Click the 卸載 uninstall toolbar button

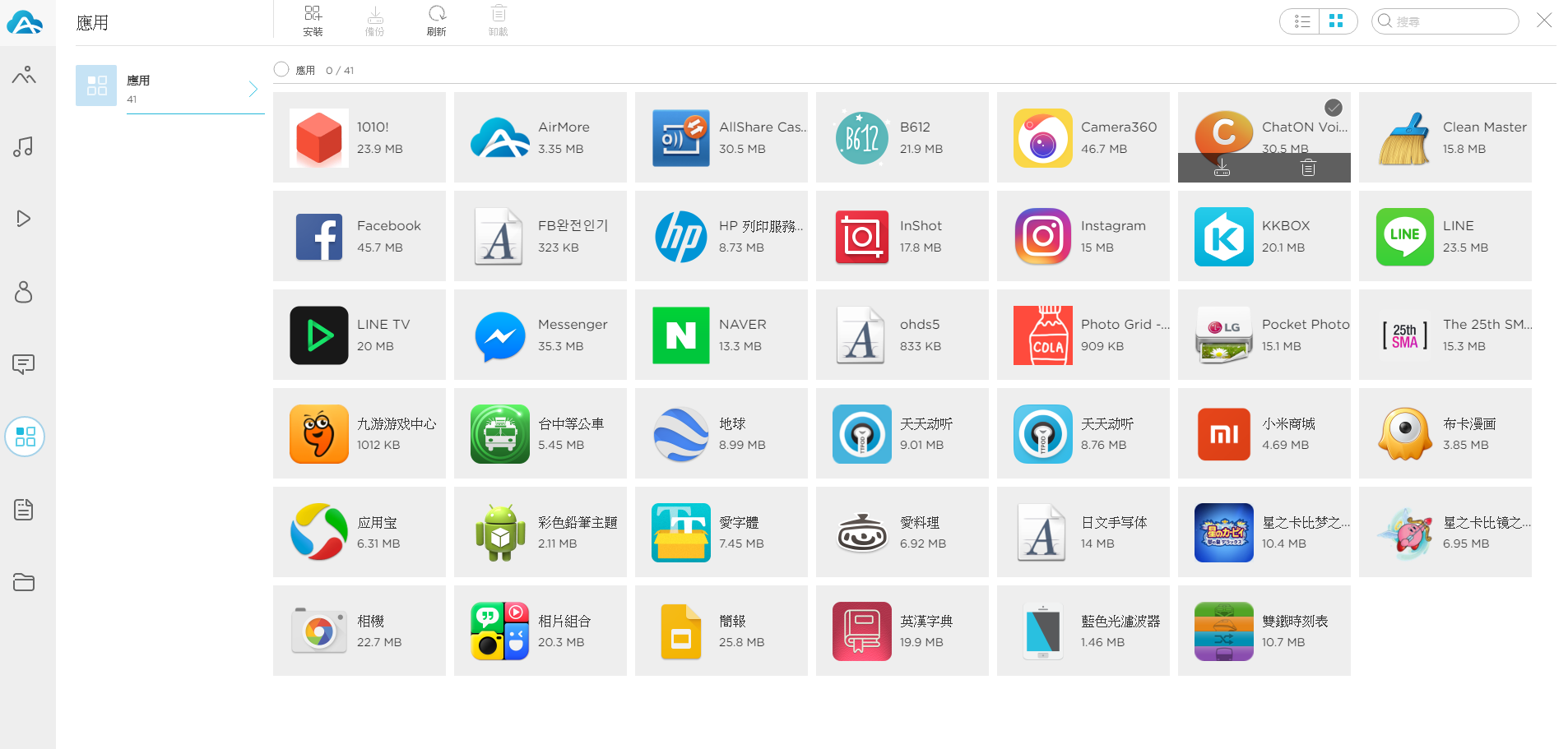click(498, 21)
